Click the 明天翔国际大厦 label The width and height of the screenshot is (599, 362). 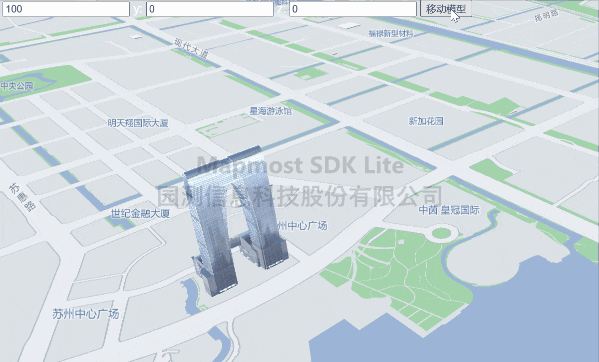coord(138,123)
